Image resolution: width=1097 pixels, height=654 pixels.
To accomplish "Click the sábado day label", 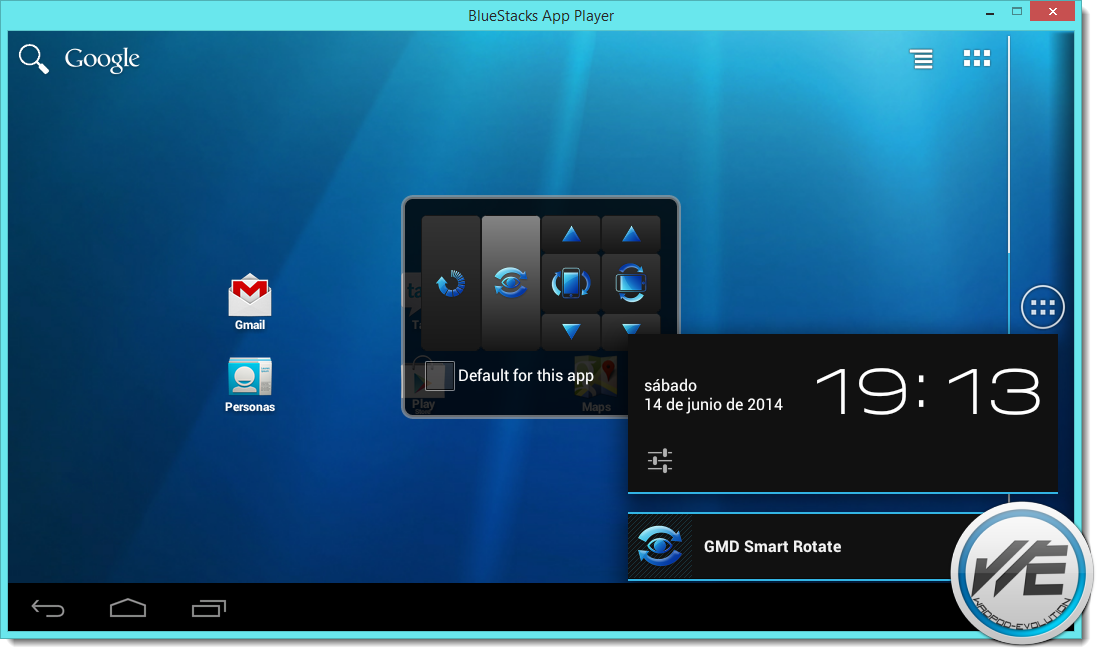I will (x=670, y=385).
